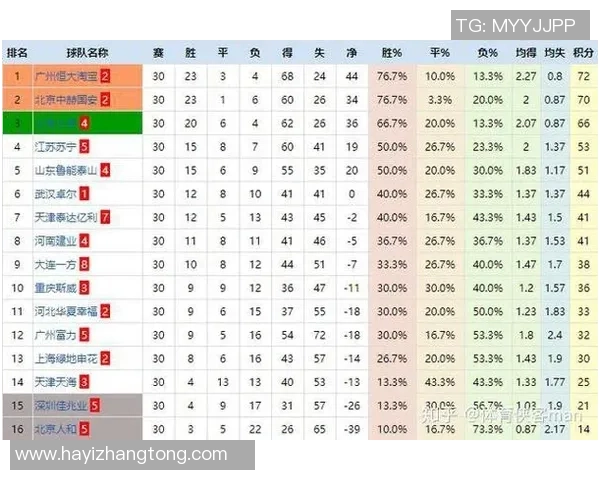The width and height of the screenshot is (600, 480).
Task: Click the red badge next to 北京中赫国安
Action: [x=105, y=99]
